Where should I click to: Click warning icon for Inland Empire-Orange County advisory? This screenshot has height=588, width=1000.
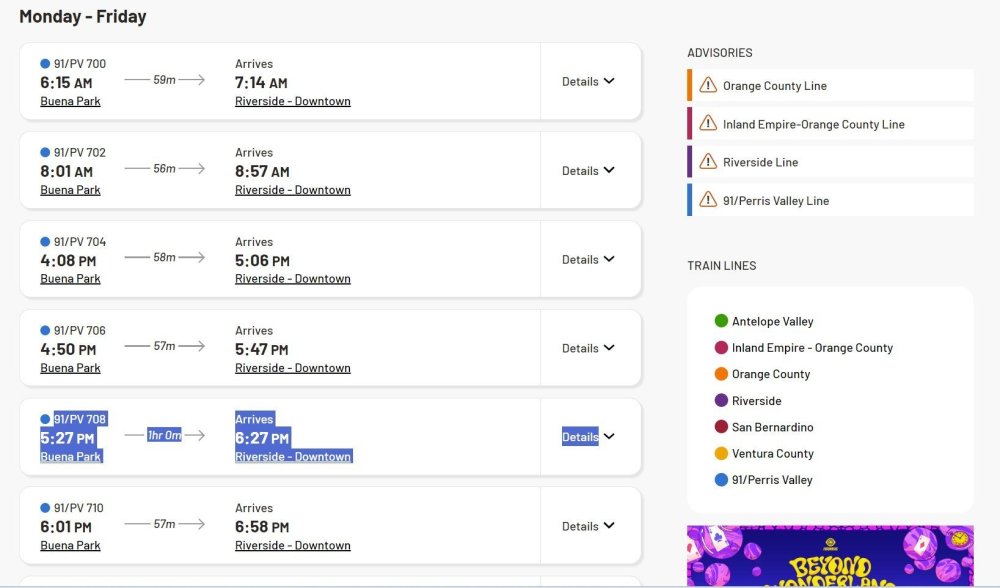click(x=708, y=124)
